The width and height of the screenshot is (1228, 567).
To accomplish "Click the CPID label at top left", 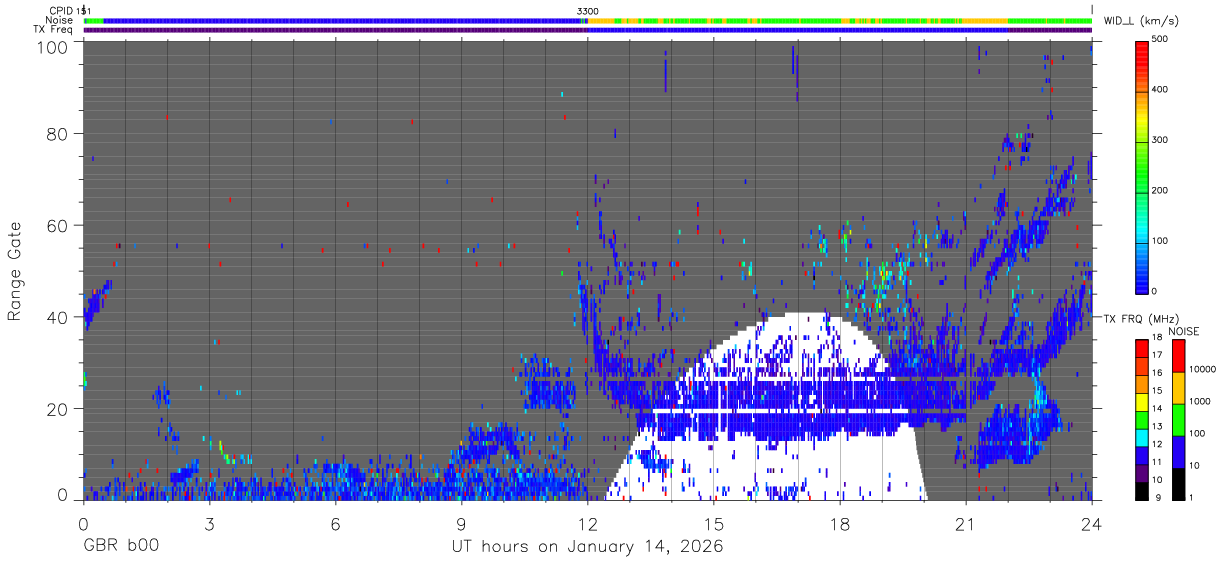I will click(x=61, y=11).
